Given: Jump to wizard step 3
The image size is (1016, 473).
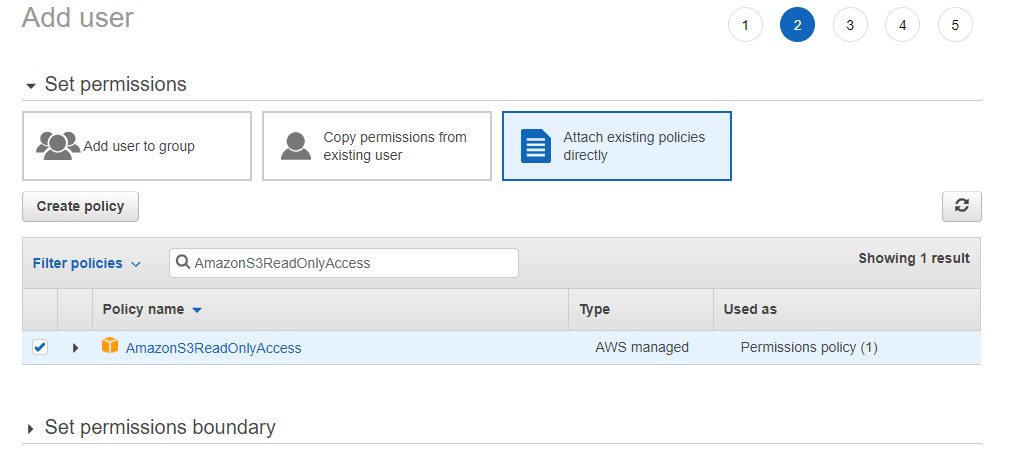Looking at the screenshot, I should tap(850, 26).
